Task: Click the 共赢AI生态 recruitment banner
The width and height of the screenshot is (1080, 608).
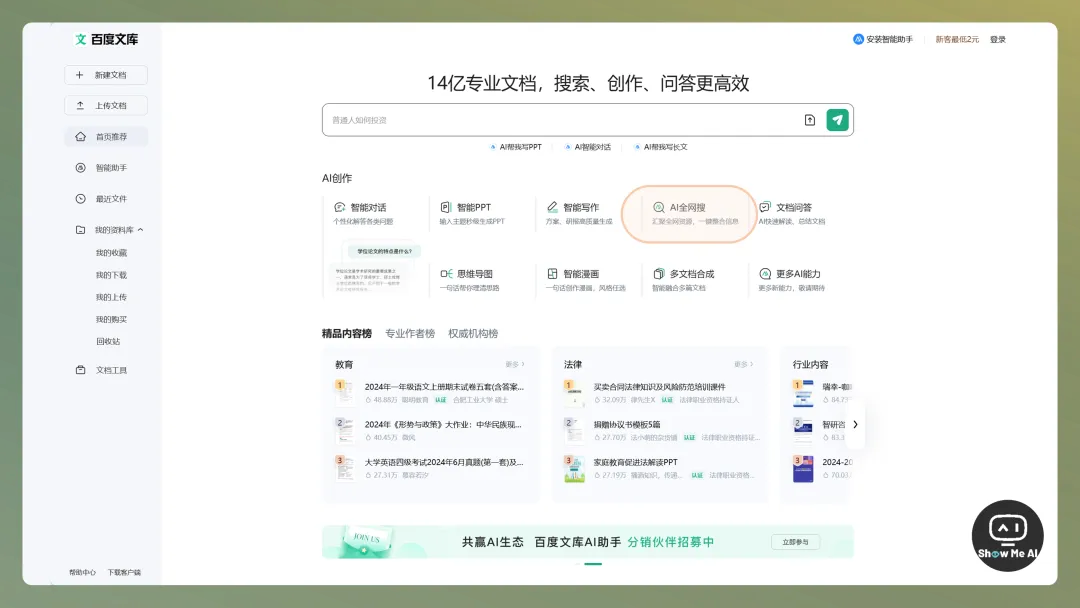Action: pos(588,542)
